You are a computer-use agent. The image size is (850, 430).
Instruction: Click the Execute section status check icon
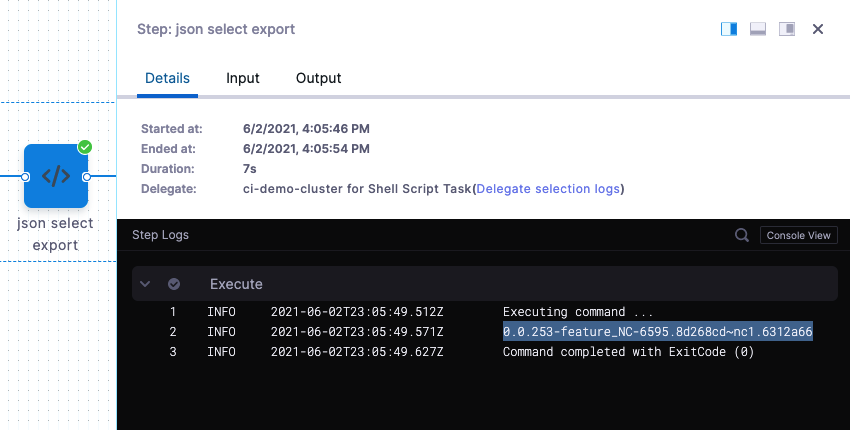pos(174,284)
